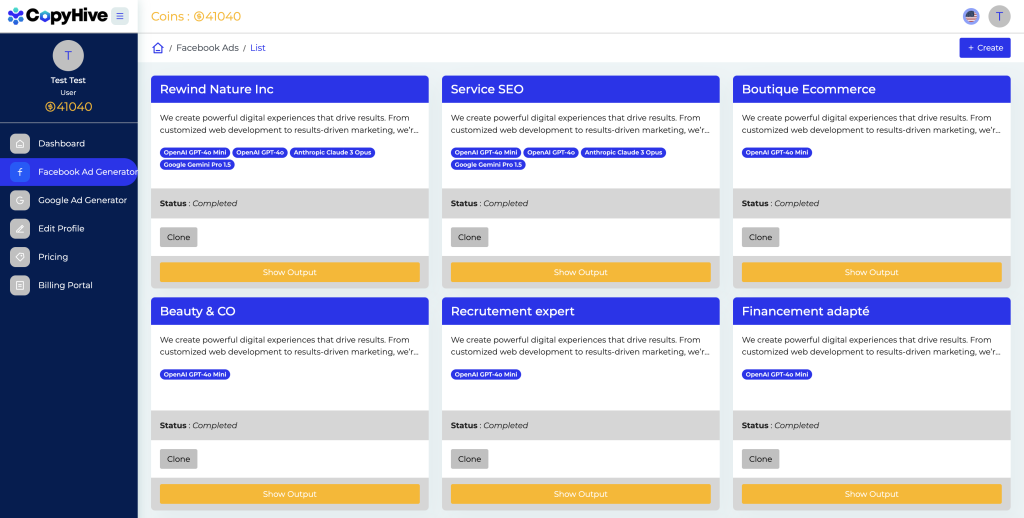Image resolution: width=1024 pixels, height=518 pixels.
Task: Click the home icon in breadcrumb
Action: [158, 48]
